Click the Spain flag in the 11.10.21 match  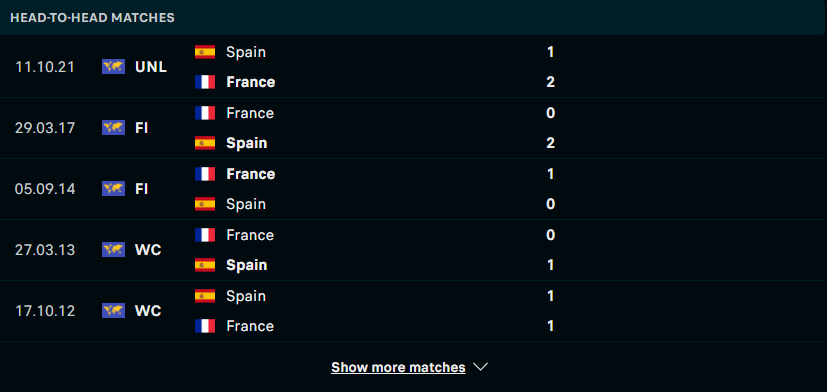pos(205,52)
